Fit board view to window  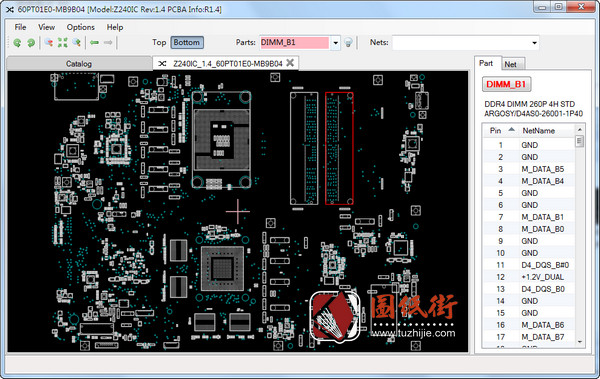pyautogui.click(x=62, y=42)
